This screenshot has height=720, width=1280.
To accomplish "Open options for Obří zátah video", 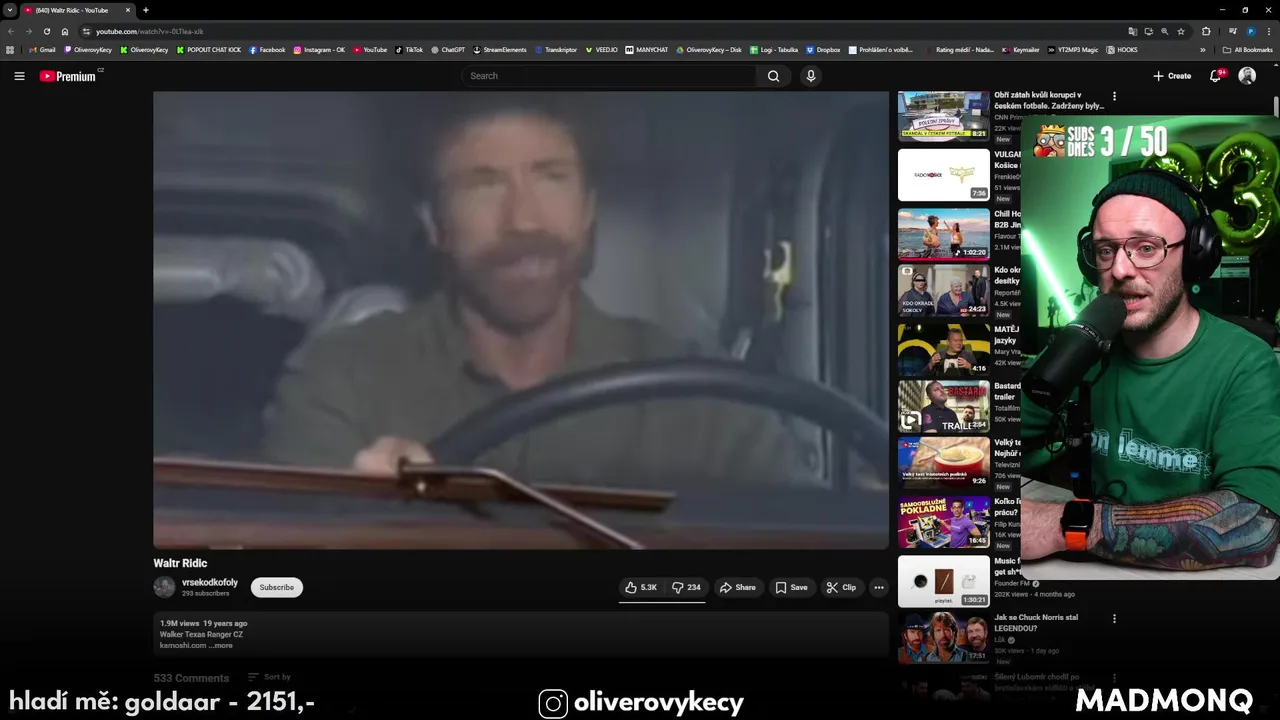I will tap(1114, 97).
